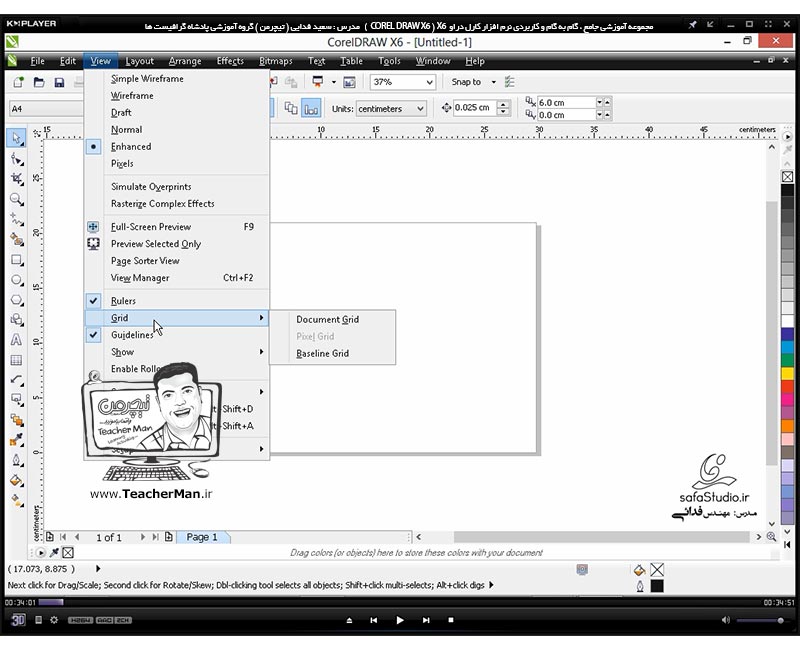Select the Pick tool in toolbox
800x650 pixels.
point(16,138)
